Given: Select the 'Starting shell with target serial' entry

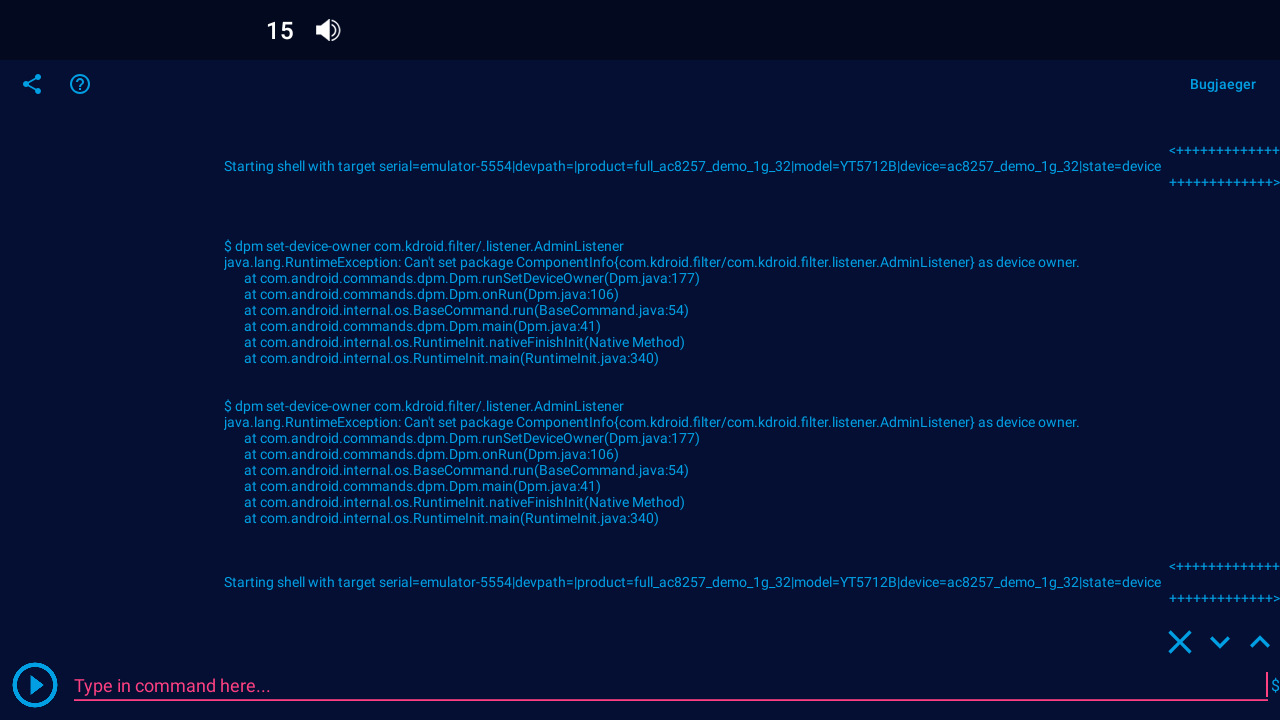Looking at the screenshot, I should coord(693,166).
